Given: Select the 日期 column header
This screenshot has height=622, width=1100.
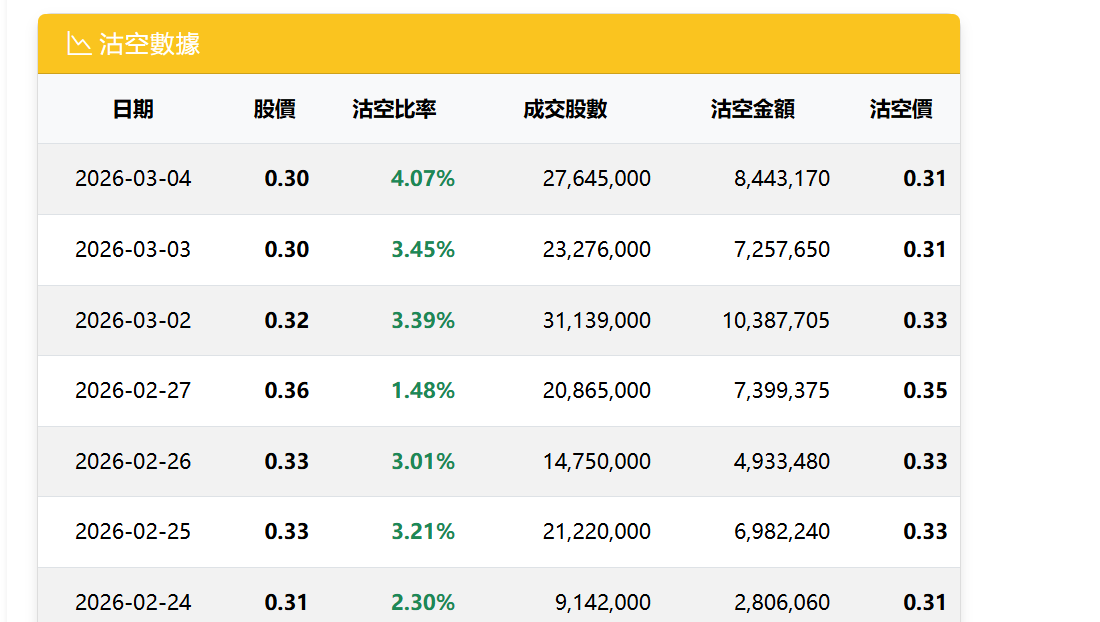Looking at the screenshot, I should [x=133, y=109].
